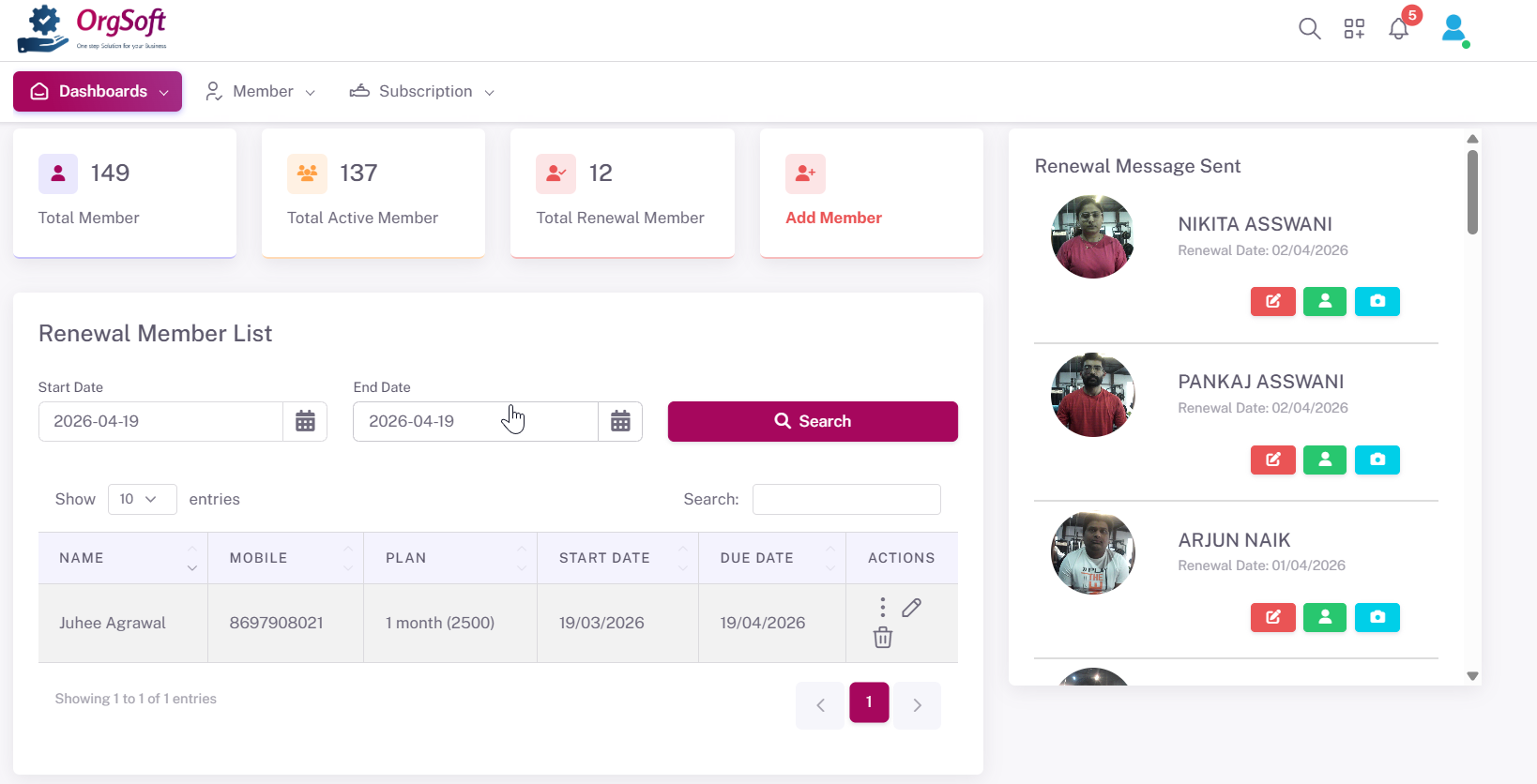
Task: Click start date 19/03/2026 cell
Action: pyautogui.click(x=618, y=623)
